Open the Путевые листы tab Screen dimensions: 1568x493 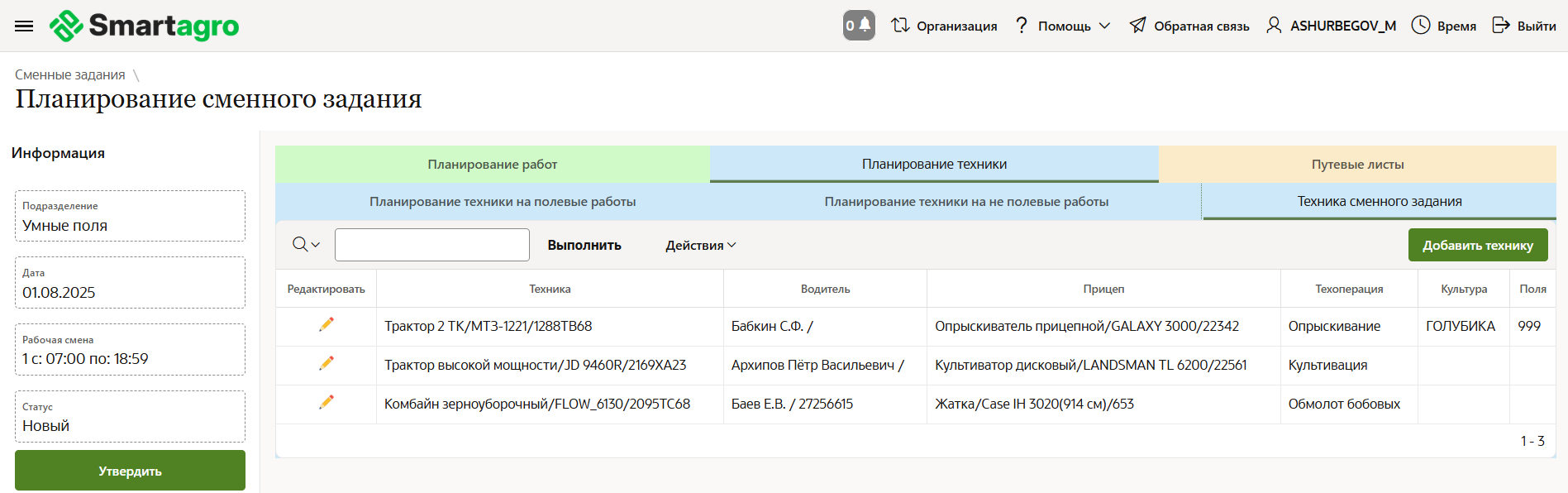(x=1357, y=165)
